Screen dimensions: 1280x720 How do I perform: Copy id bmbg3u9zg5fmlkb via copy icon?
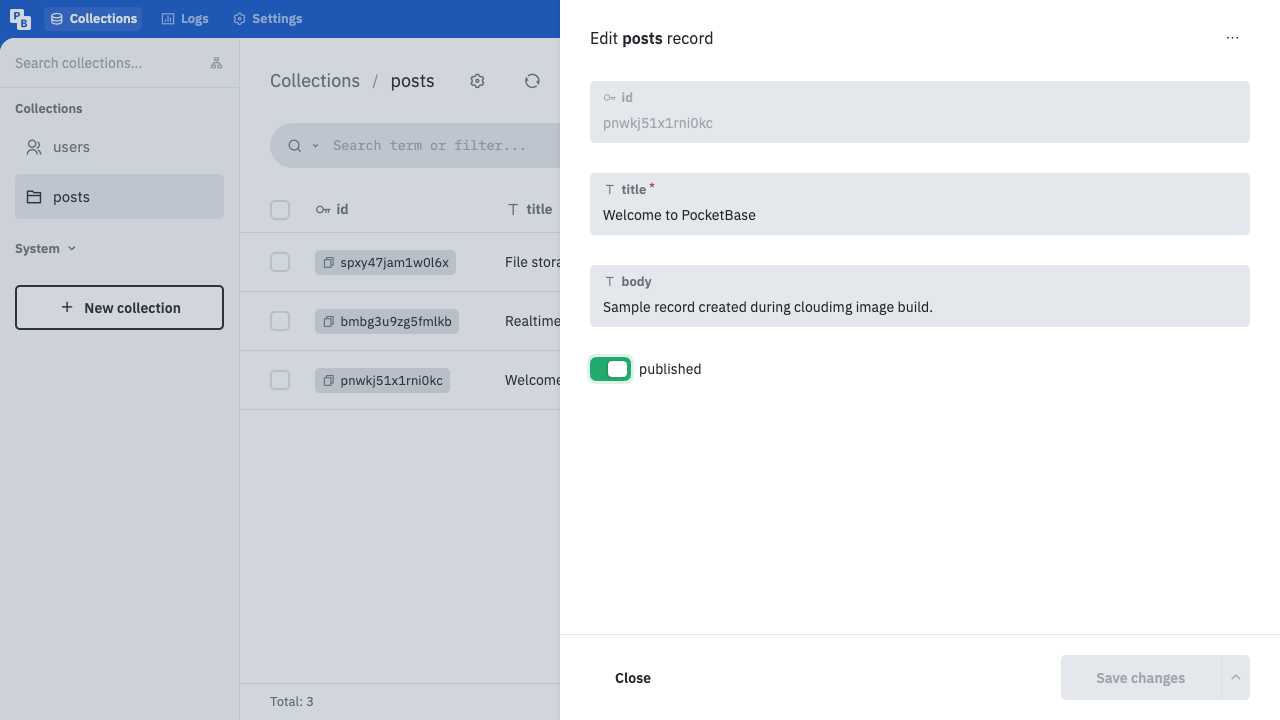click(328, 322)
